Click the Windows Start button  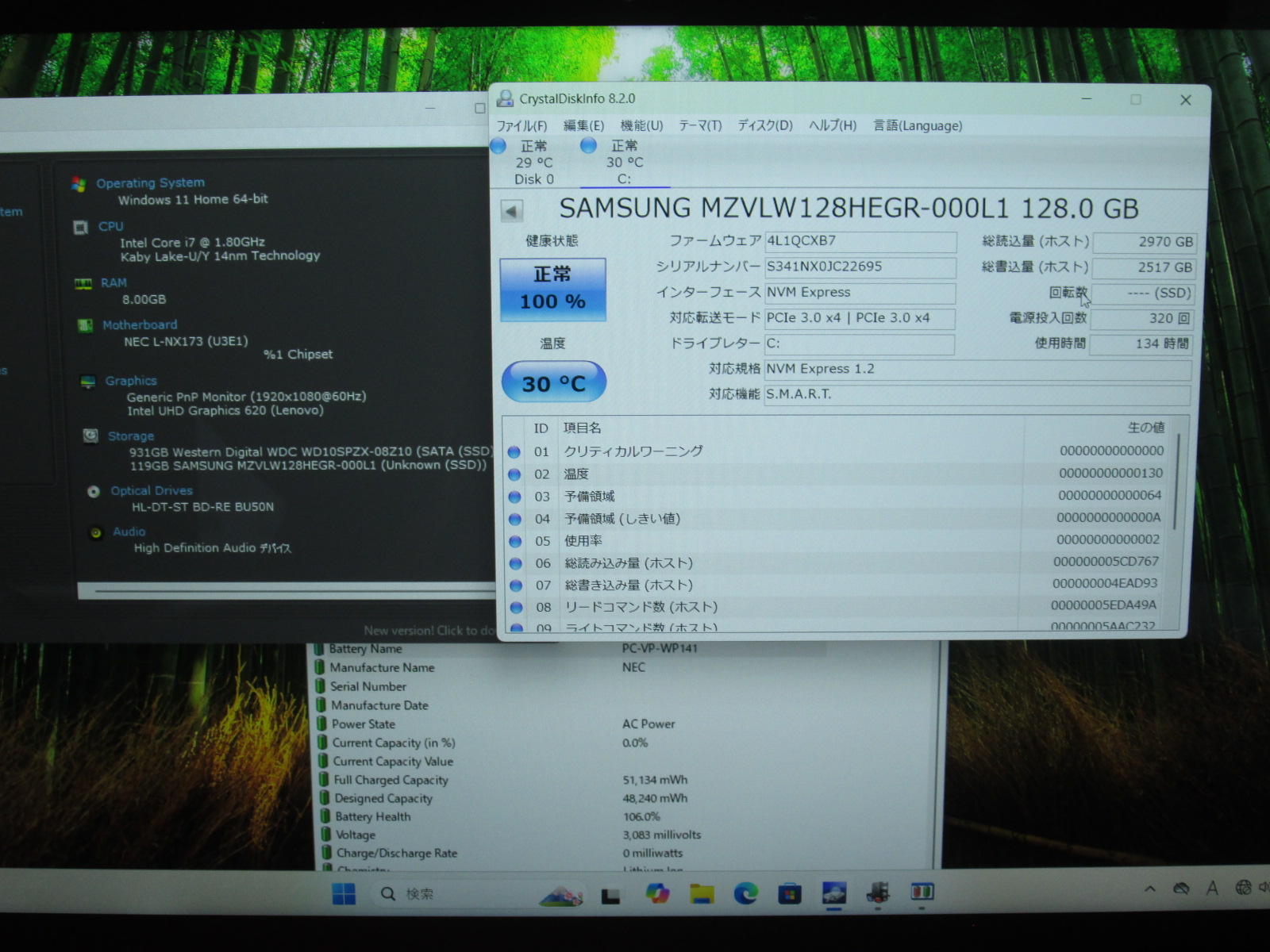coord(344,894)
